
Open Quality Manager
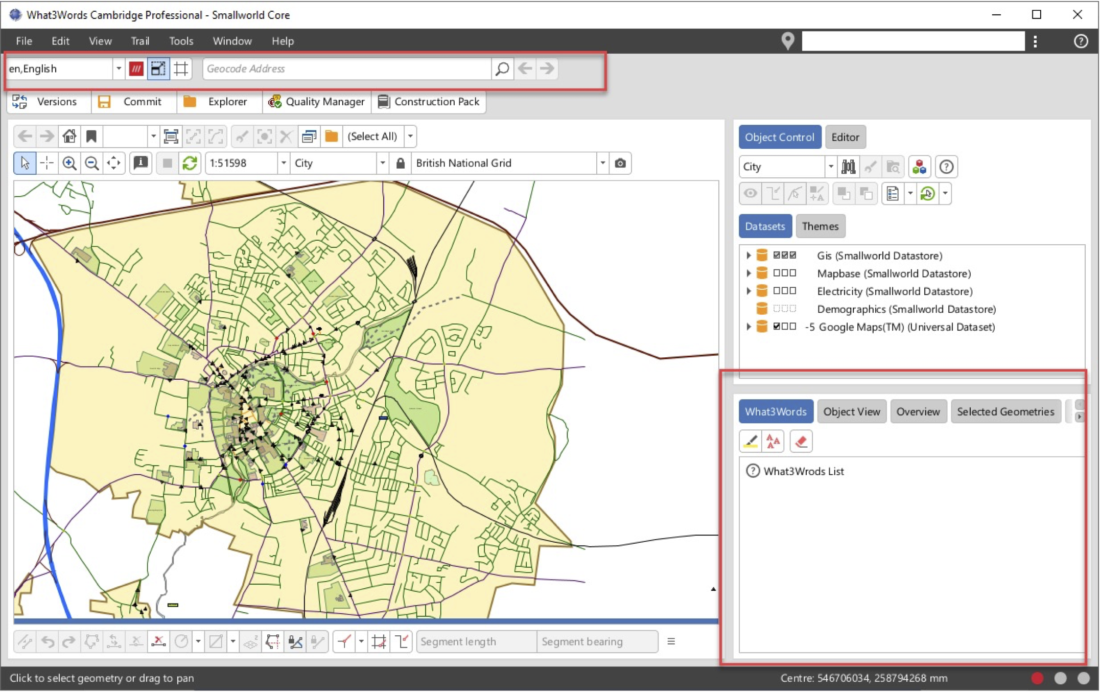click(x=317, y=102)
